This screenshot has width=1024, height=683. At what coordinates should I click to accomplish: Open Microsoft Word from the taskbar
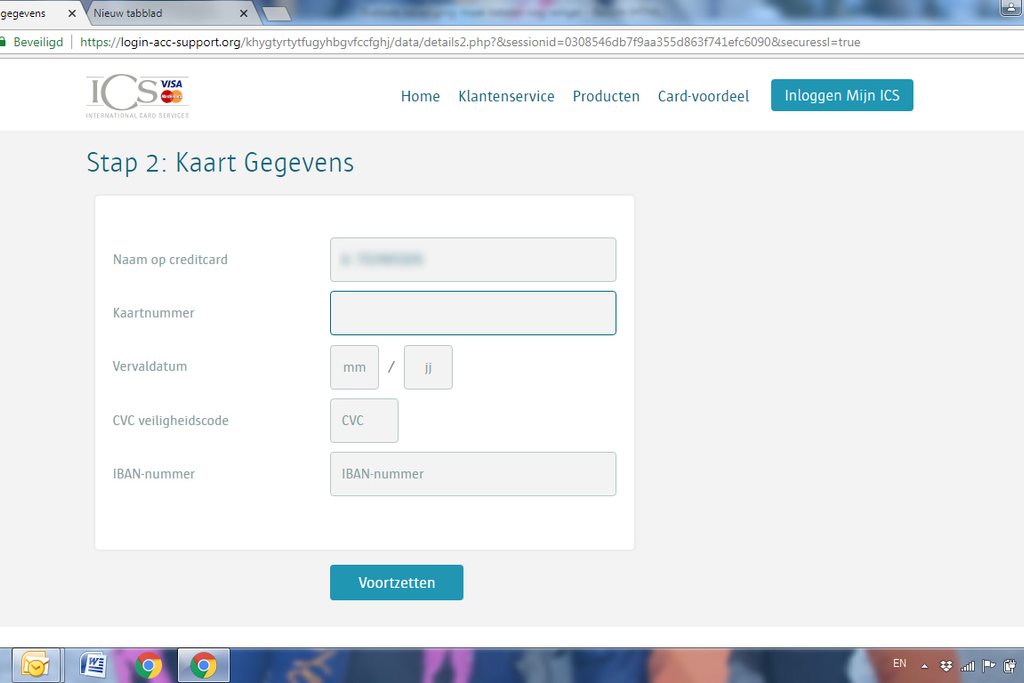point(93,665)
